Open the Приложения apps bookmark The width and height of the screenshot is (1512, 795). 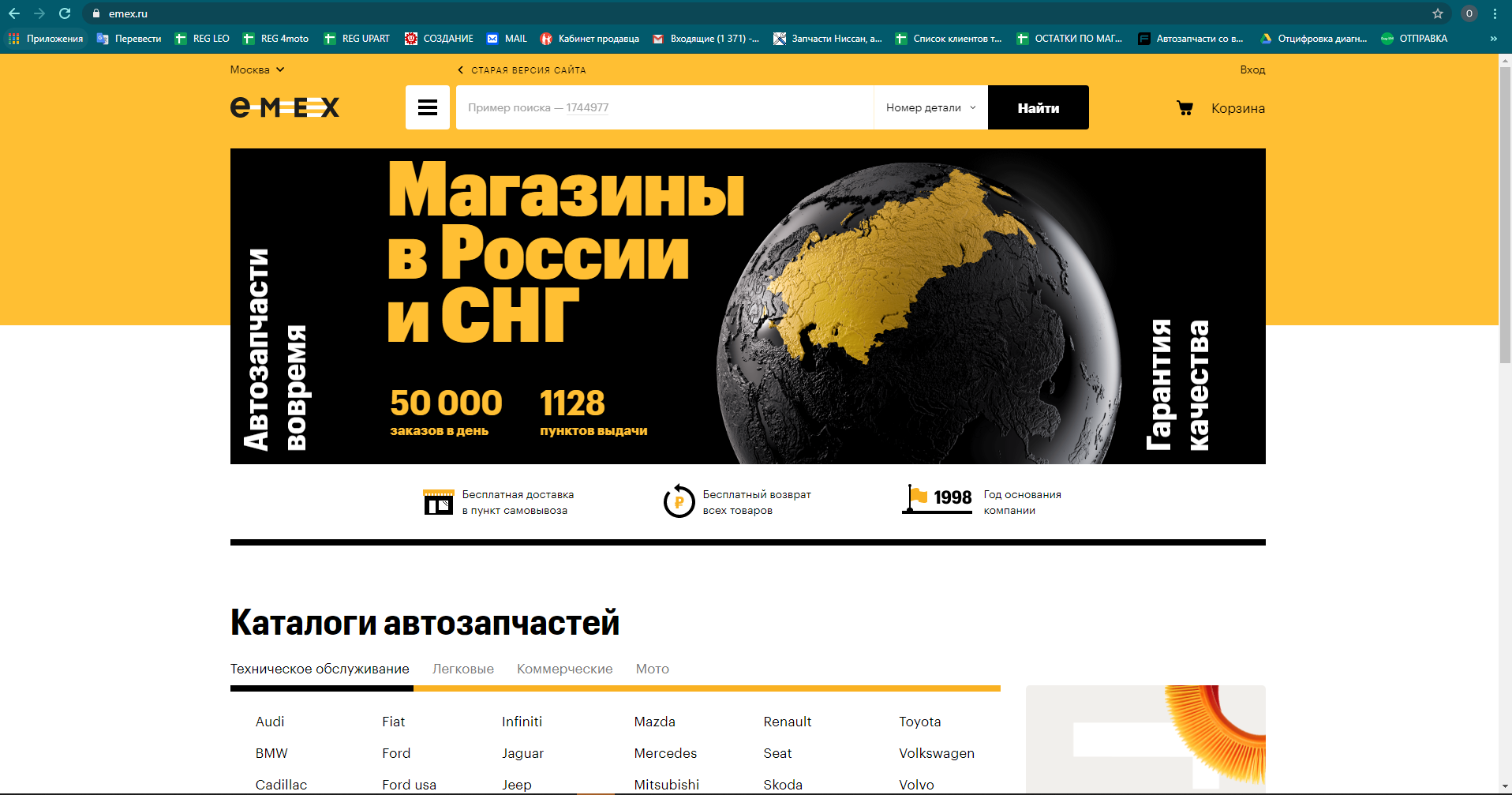46,39
